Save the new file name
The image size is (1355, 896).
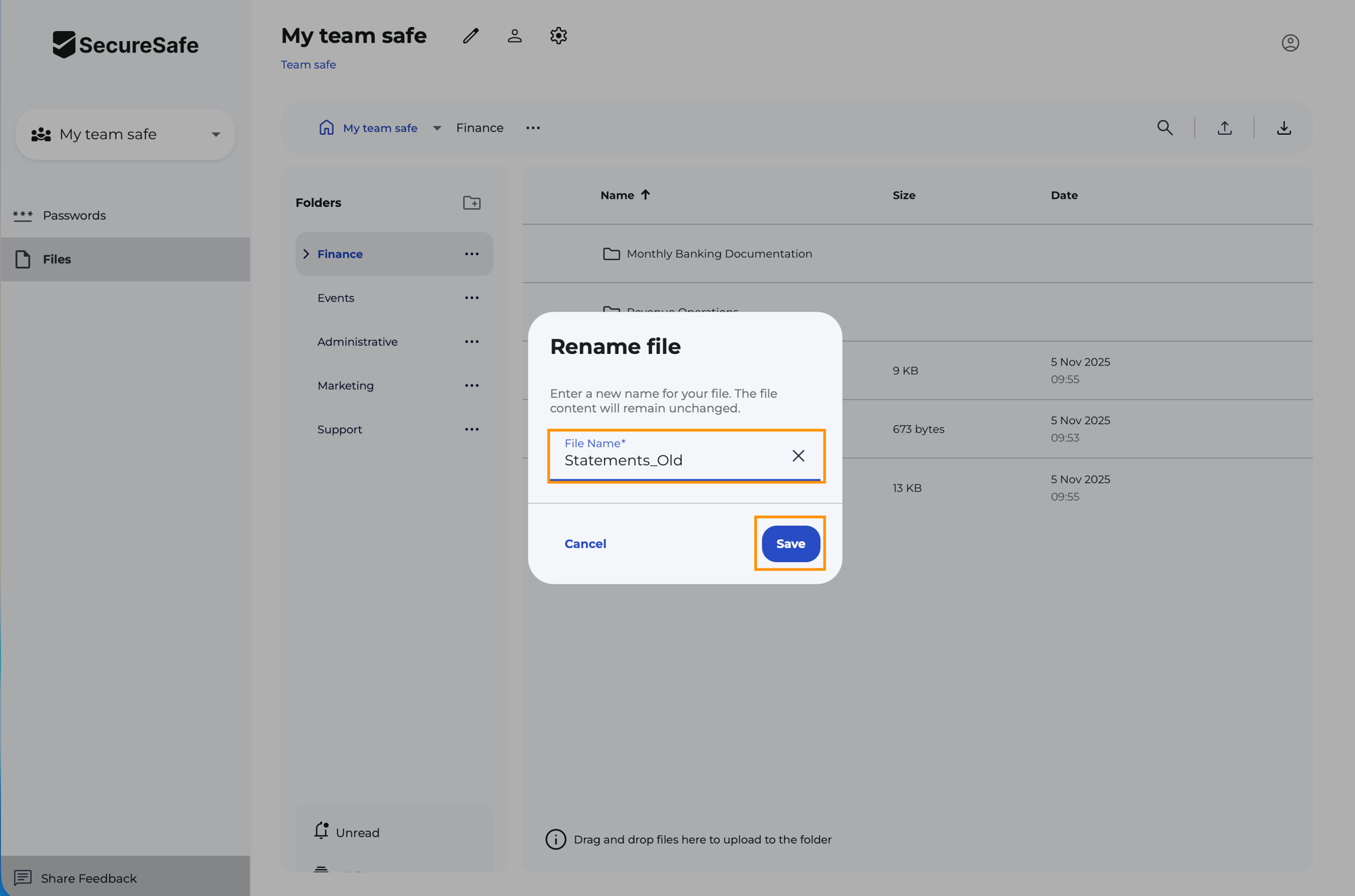point(789,543)
